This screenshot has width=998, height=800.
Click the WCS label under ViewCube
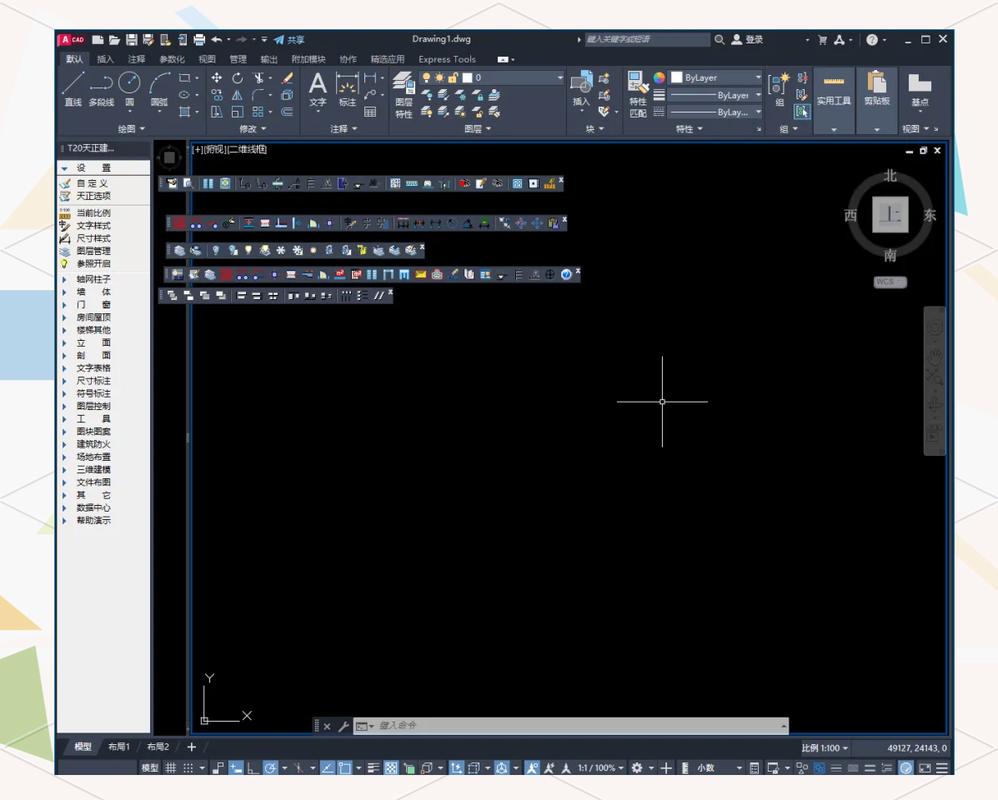click(x=890, y=282)
